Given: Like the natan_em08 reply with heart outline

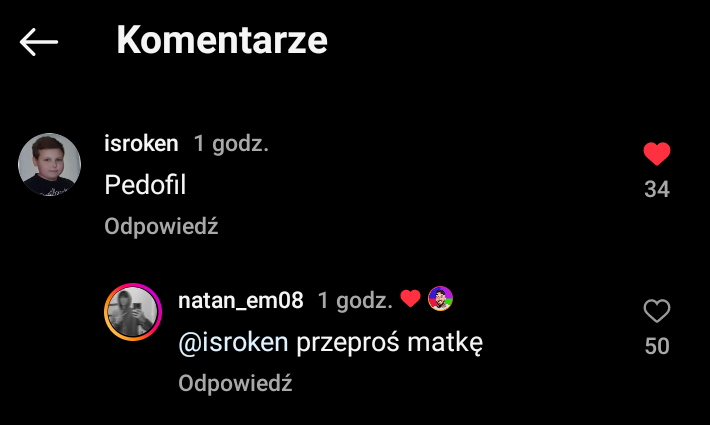Looking at the screenshot, I should point(657,311).
